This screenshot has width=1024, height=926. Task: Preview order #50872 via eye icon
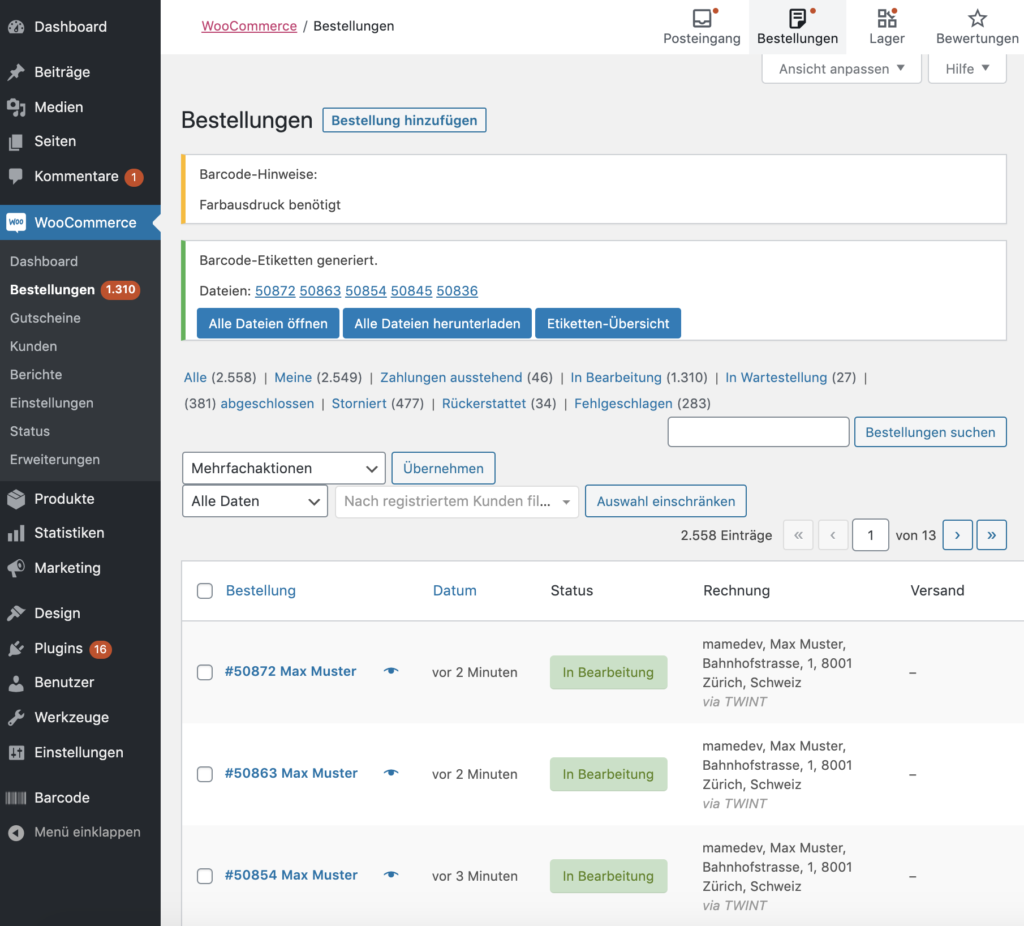(391, 671)
